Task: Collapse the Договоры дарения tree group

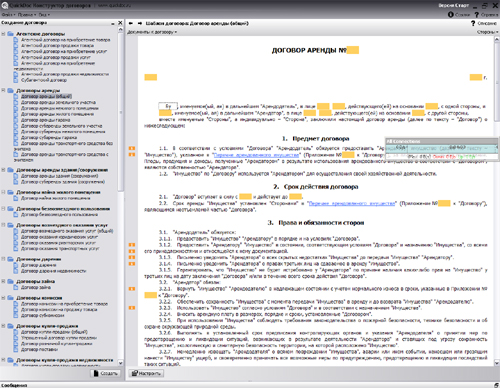Action: [3, 259]
